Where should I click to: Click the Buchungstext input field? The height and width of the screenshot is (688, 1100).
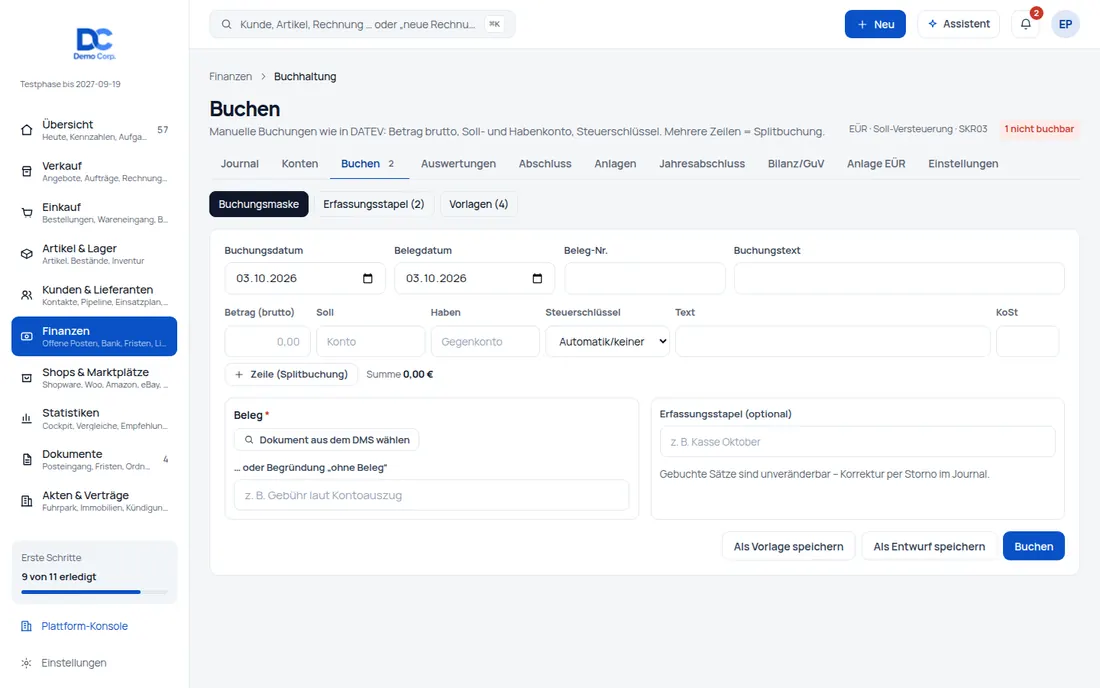tap(899, 278)
